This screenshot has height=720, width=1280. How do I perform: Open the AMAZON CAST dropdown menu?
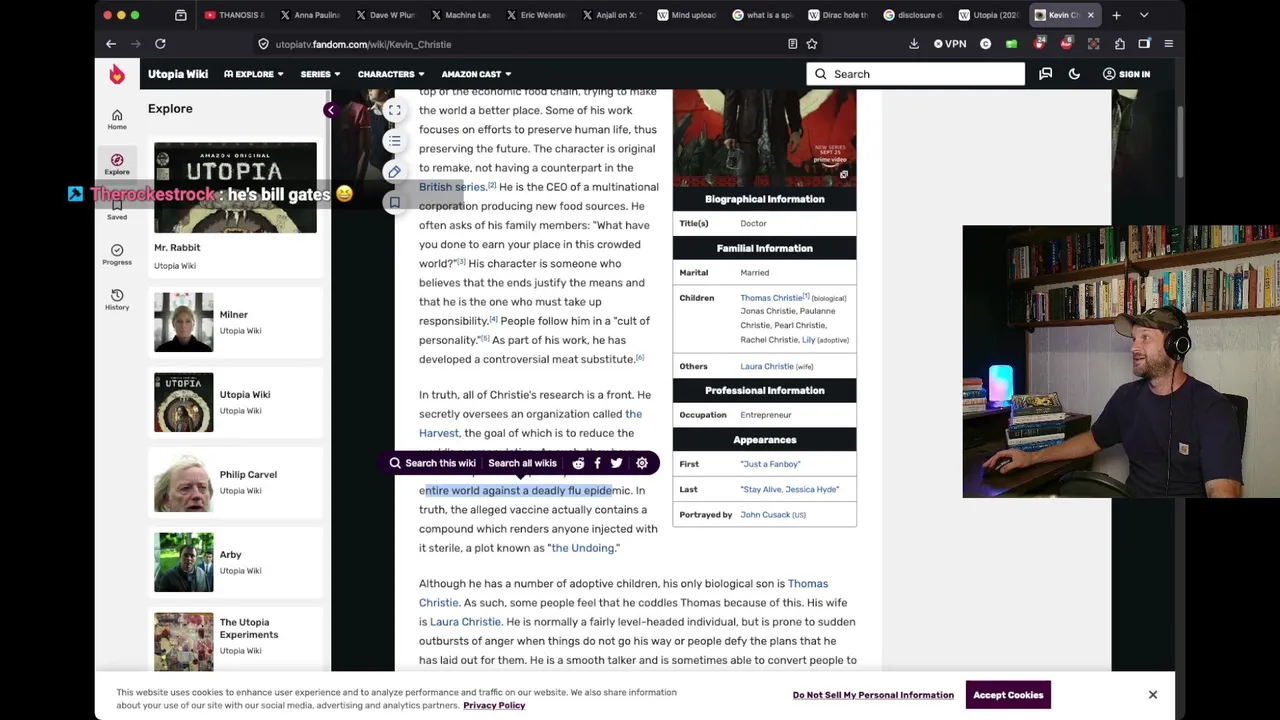pos(476,74)
